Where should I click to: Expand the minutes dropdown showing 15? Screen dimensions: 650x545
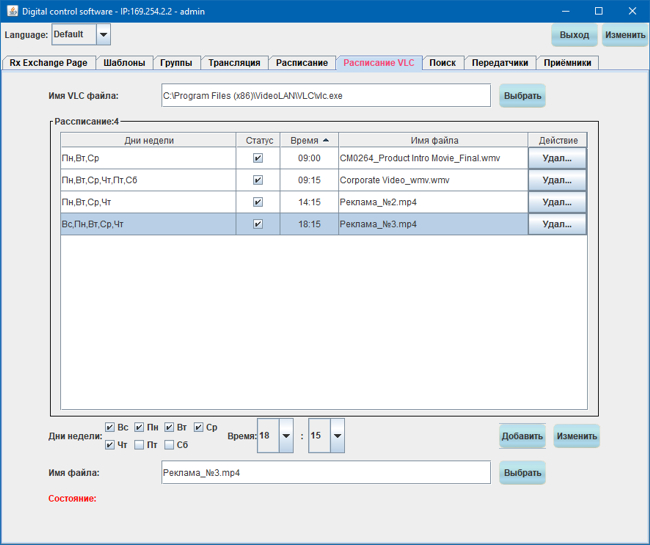(337, 436)
